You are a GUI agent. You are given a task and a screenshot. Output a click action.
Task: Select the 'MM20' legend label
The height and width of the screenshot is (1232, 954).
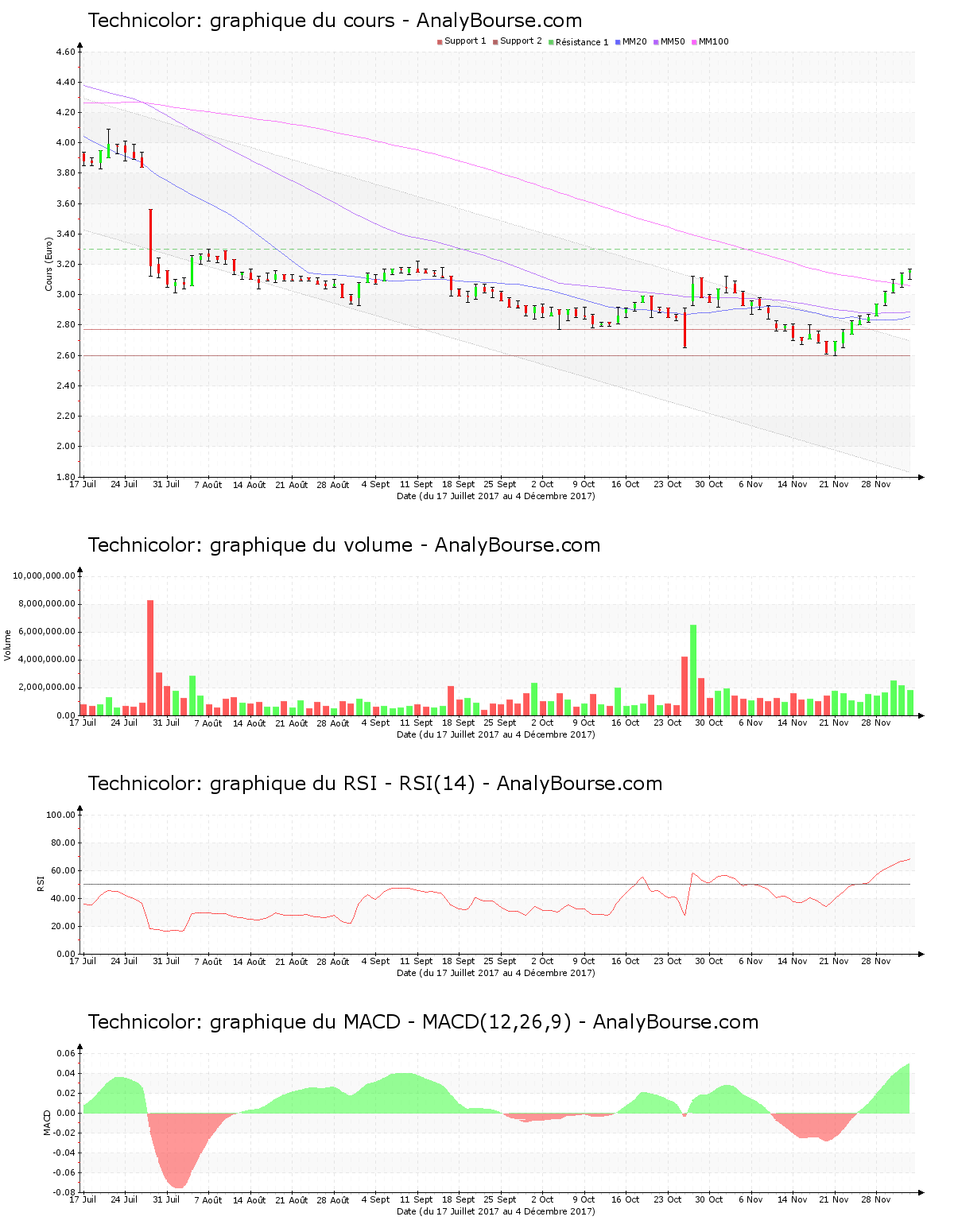pyautogui.click(x=634, y=41)
